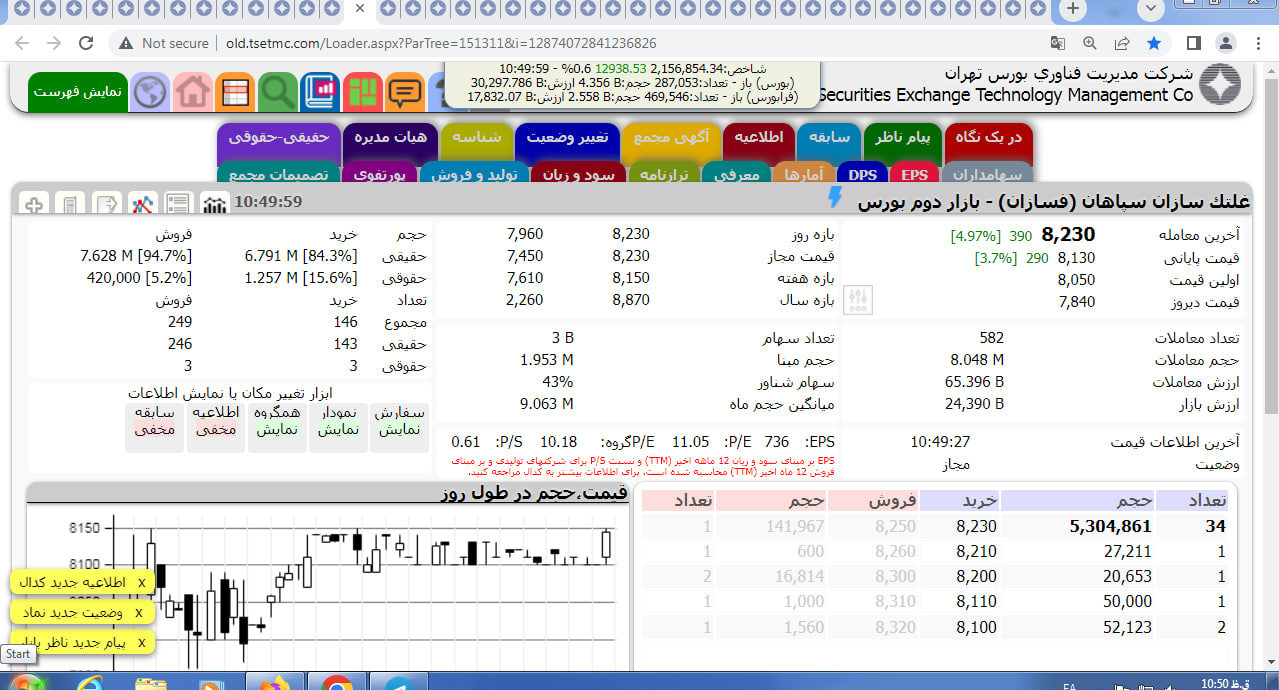Open the Chrome profile avatar
The height and width of the screenshot is (690, 1279).
pos(1226,43)
